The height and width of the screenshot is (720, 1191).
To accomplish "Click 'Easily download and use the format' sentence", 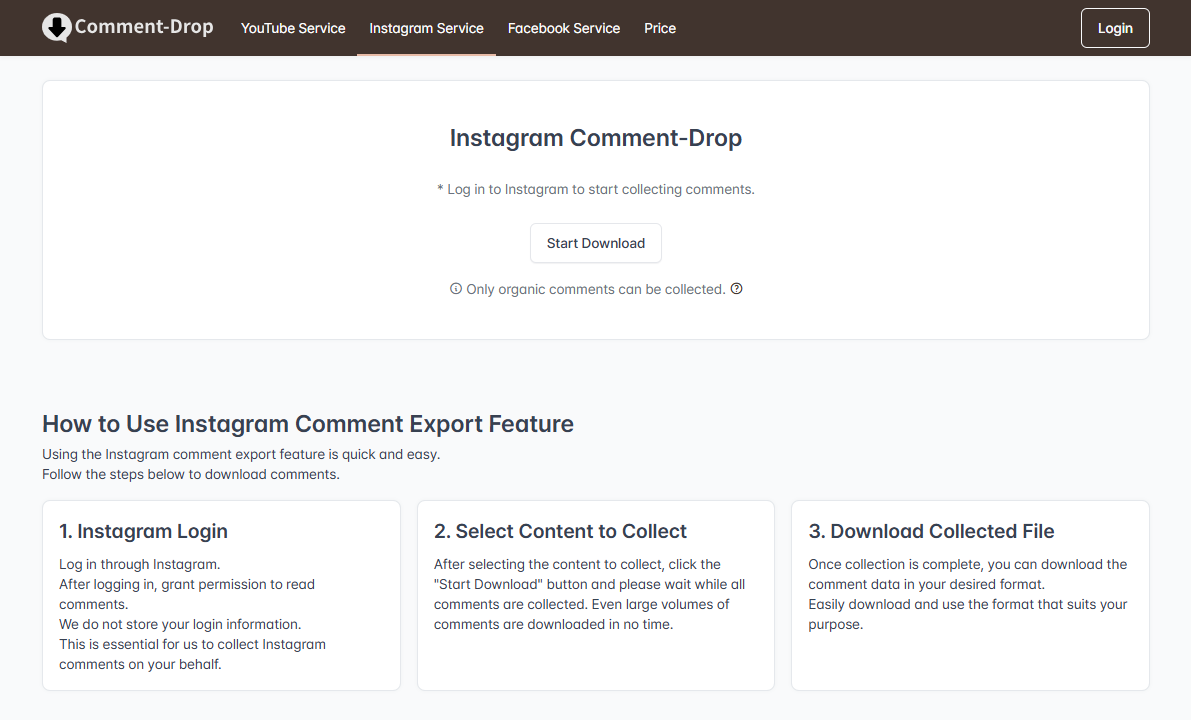I will [x=968, y=614].
